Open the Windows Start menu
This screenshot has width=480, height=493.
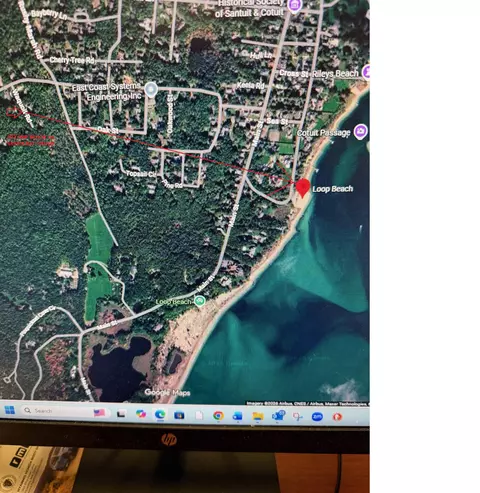[x=10, y=410]
